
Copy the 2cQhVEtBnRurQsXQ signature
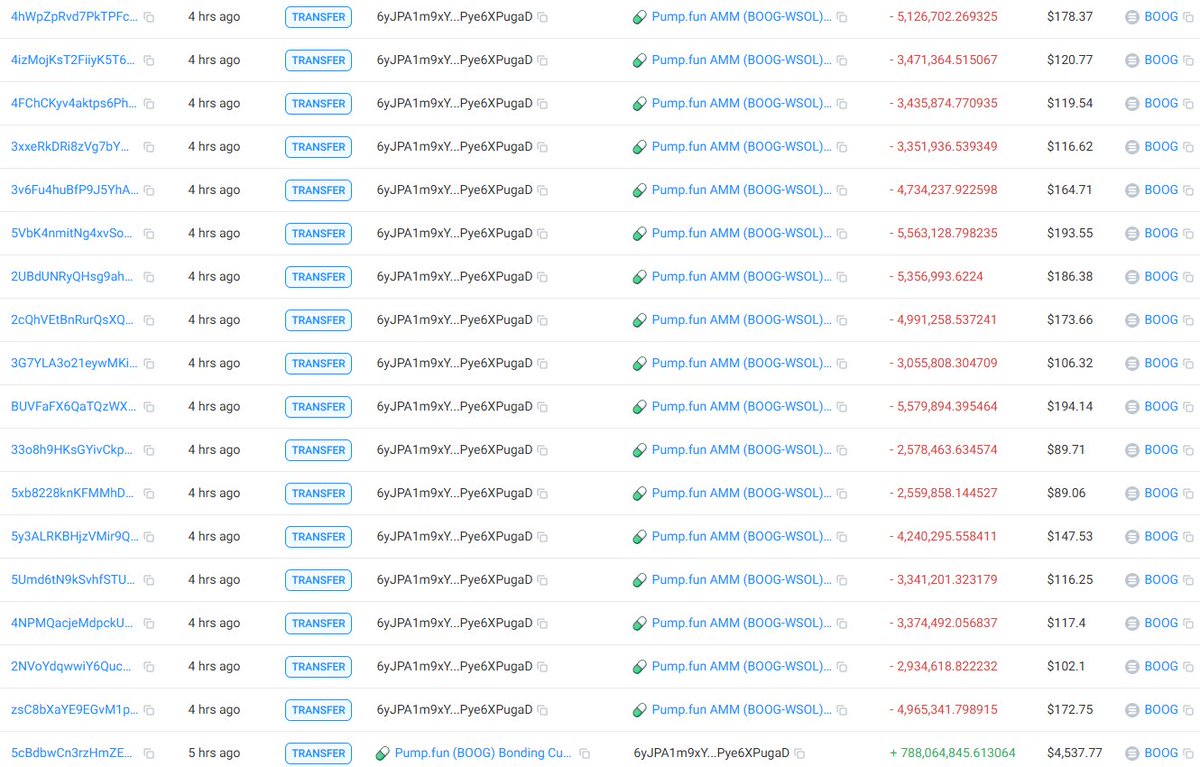click(149, 320)
